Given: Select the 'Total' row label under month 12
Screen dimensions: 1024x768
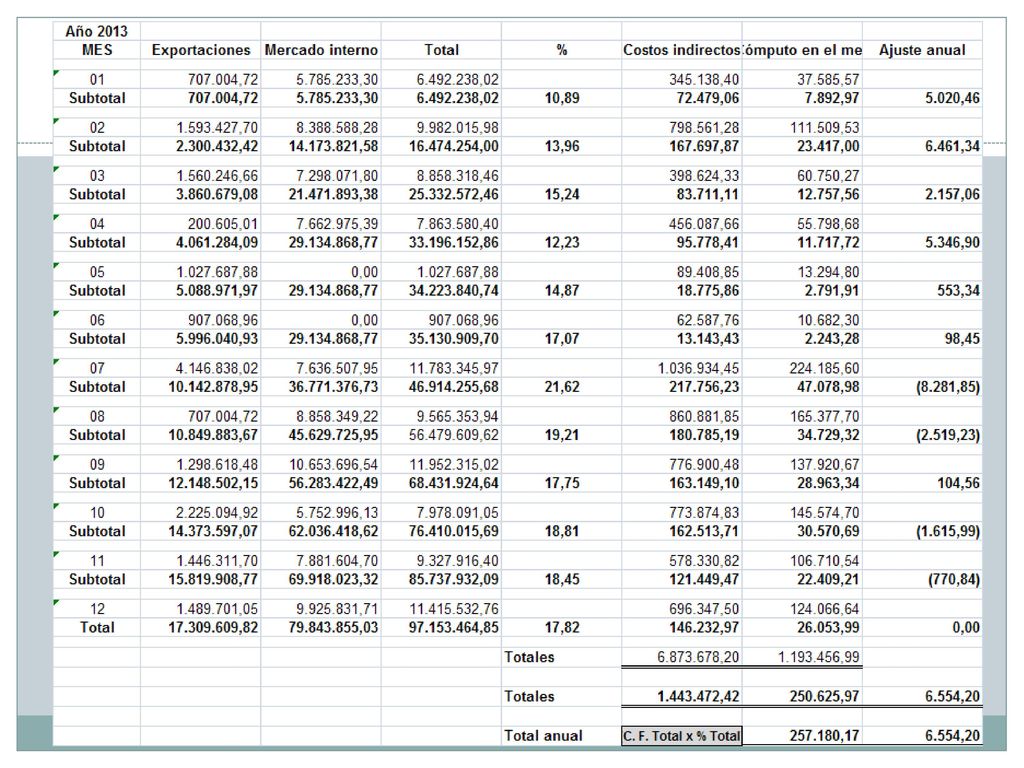Looking at the screenshot, I should 97,628.
